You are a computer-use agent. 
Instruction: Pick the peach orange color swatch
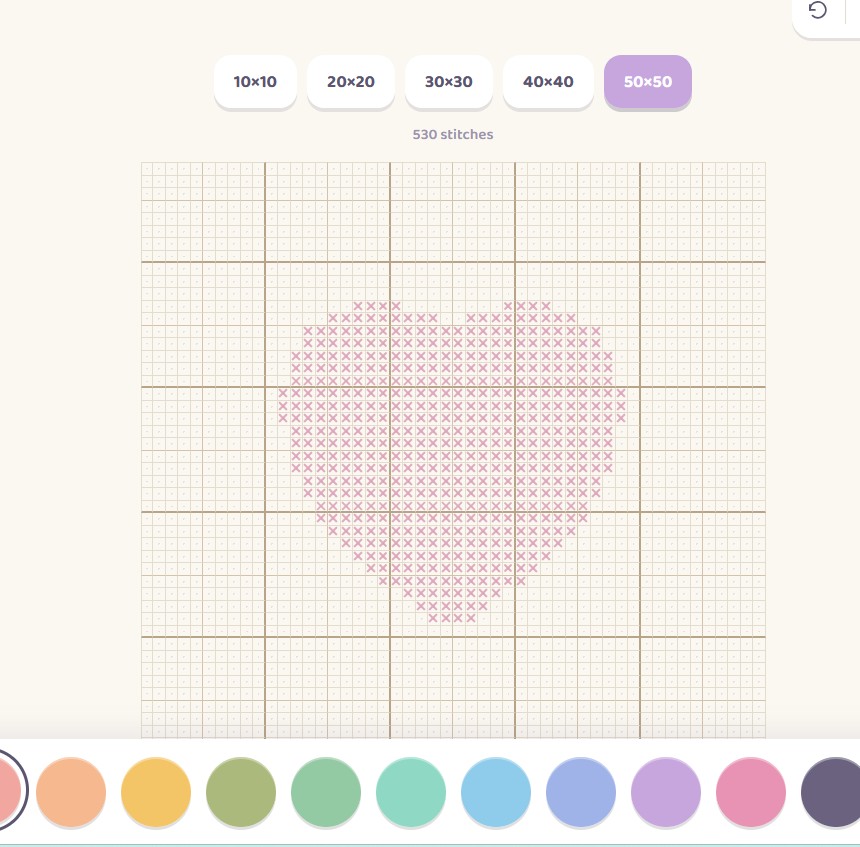pyautogui.click(x=71, y=792)
